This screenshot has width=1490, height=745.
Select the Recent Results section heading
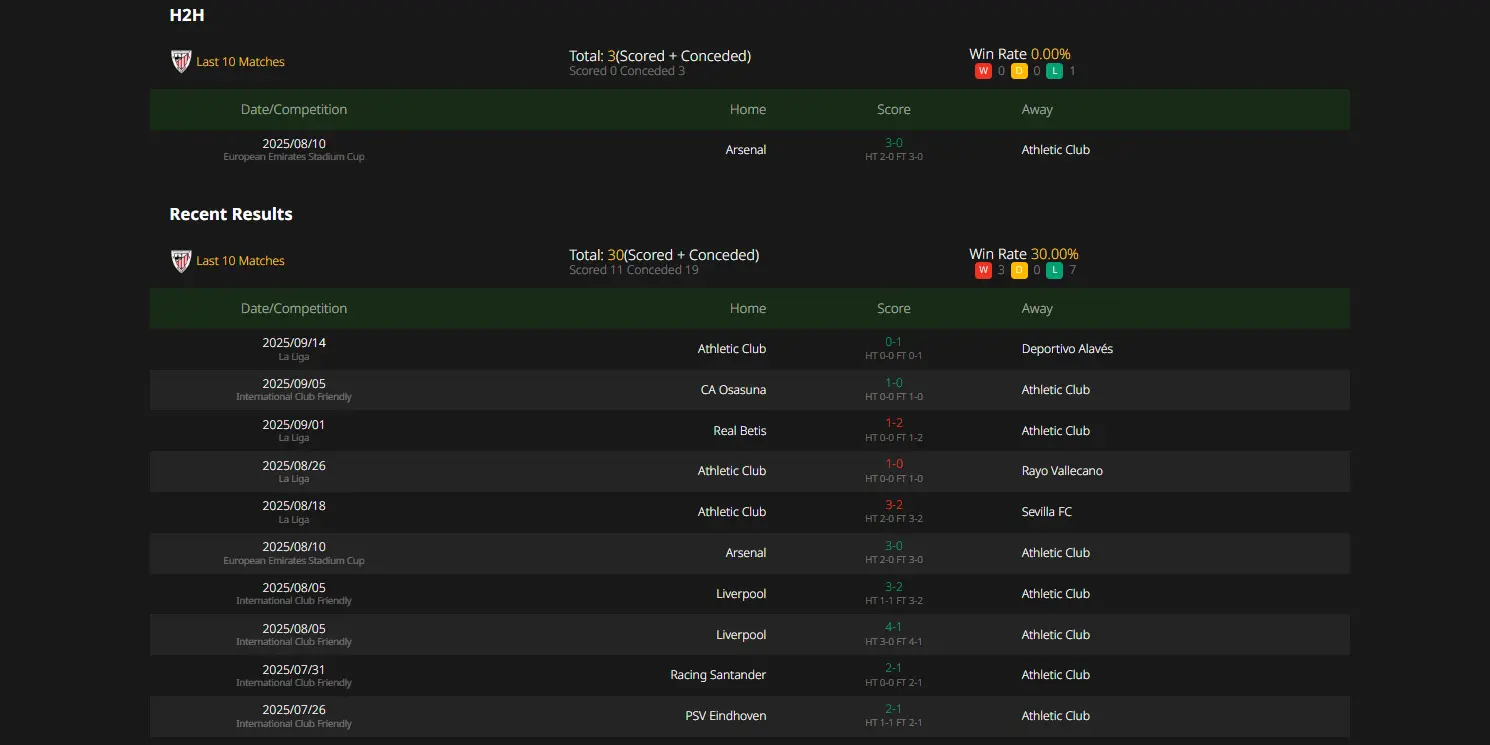pyautogui.click(x=231, y=214)
